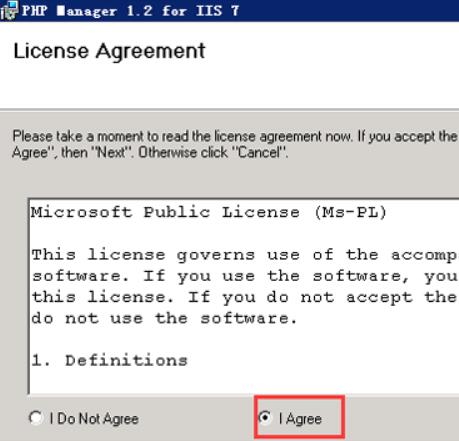Select the "I Agree" radio button

coord(265,417)
